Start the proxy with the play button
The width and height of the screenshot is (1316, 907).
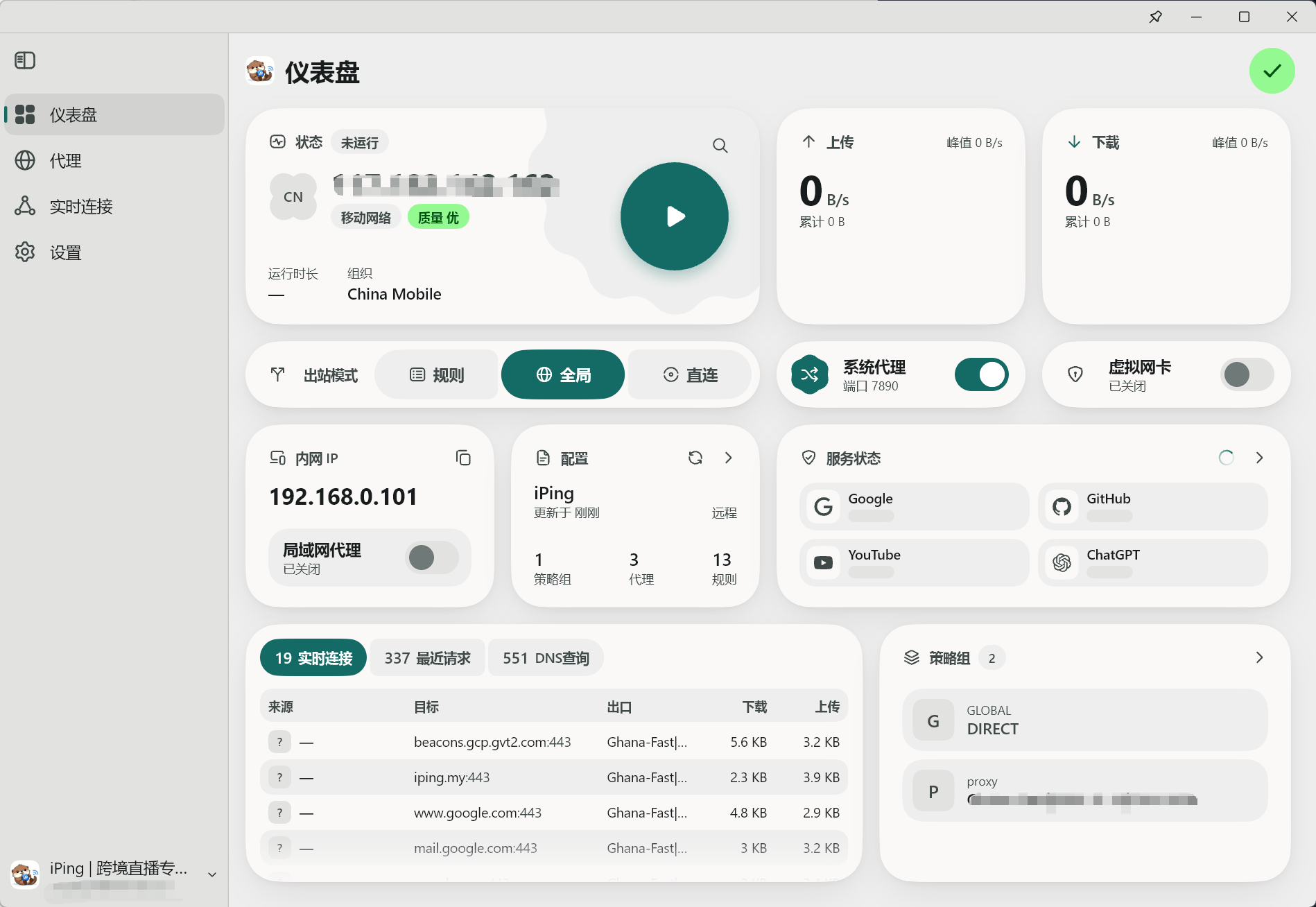[674, 216]
